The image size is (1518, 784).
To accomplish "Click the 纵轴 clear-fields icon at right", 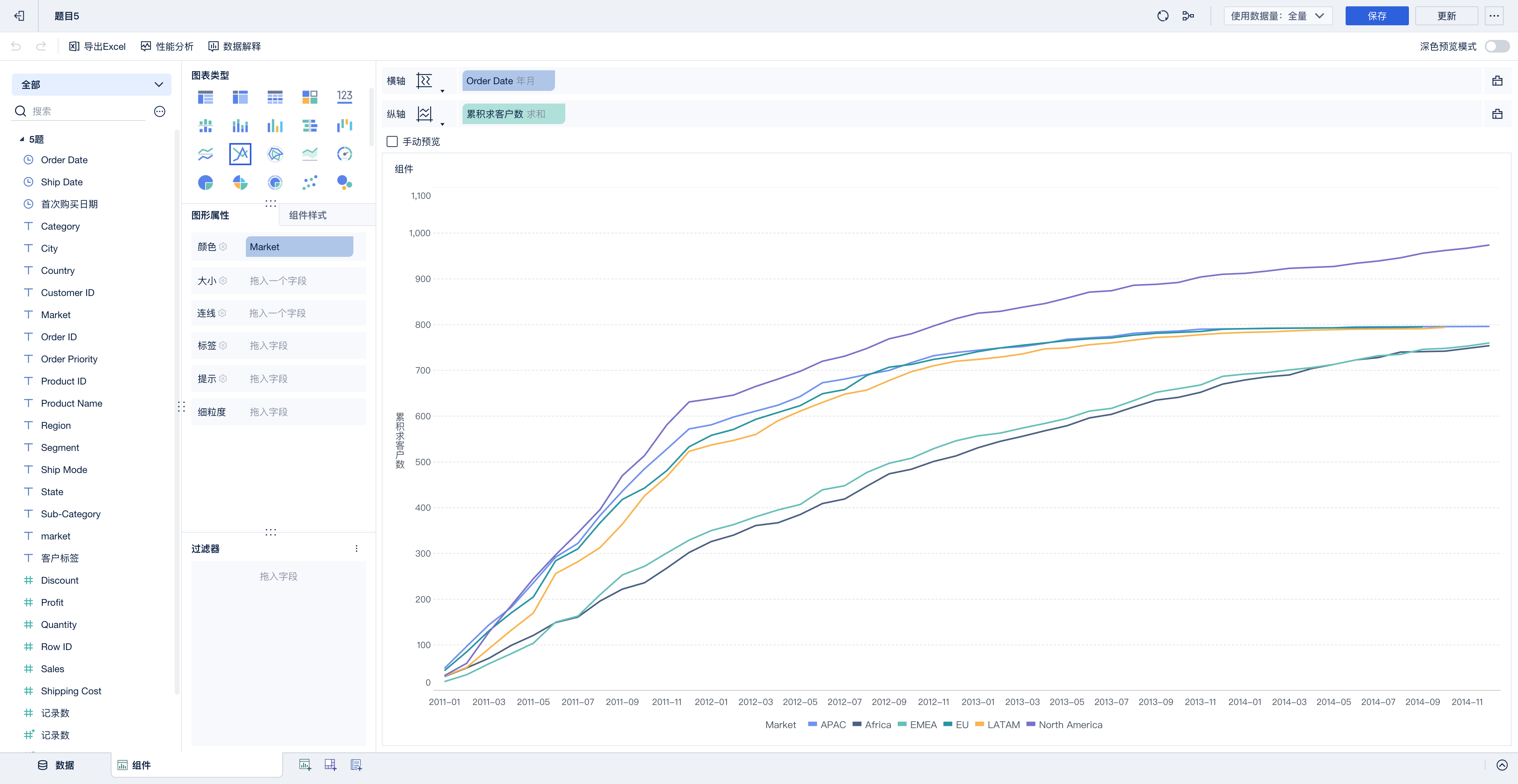I will tap(1497, 114).
